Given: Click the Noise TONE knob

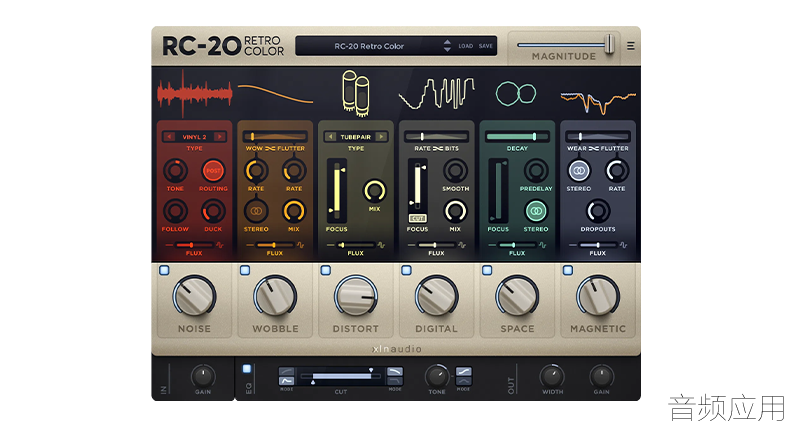Looking at the screenshot, I should (x=175, y=171).
